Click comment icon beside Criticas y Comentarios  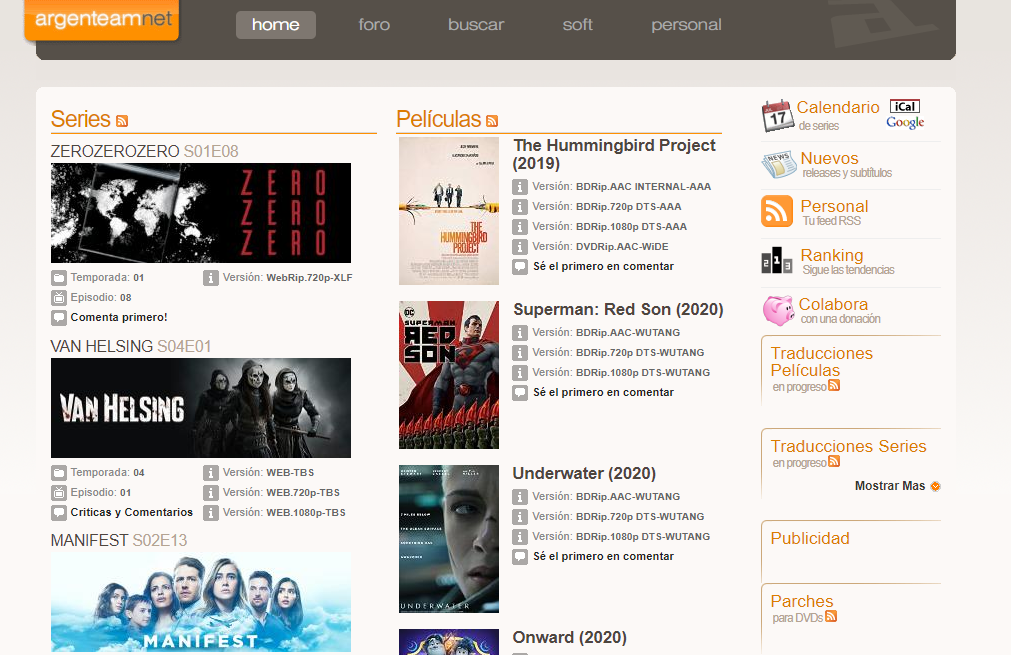point(59,513)
